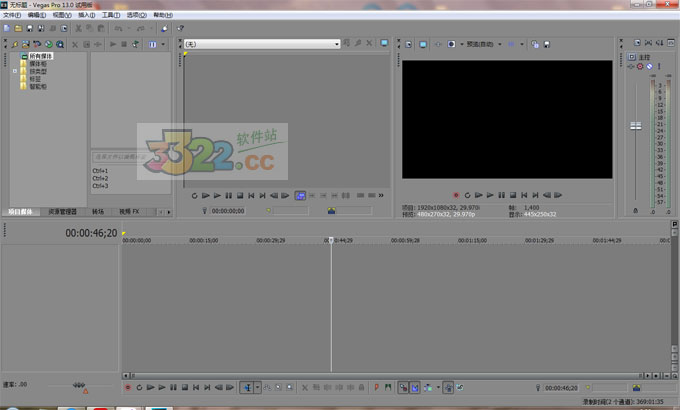Click the New project icon in main toolbar
The height and width of the screenshot is (410, 680).
[7, 29]
